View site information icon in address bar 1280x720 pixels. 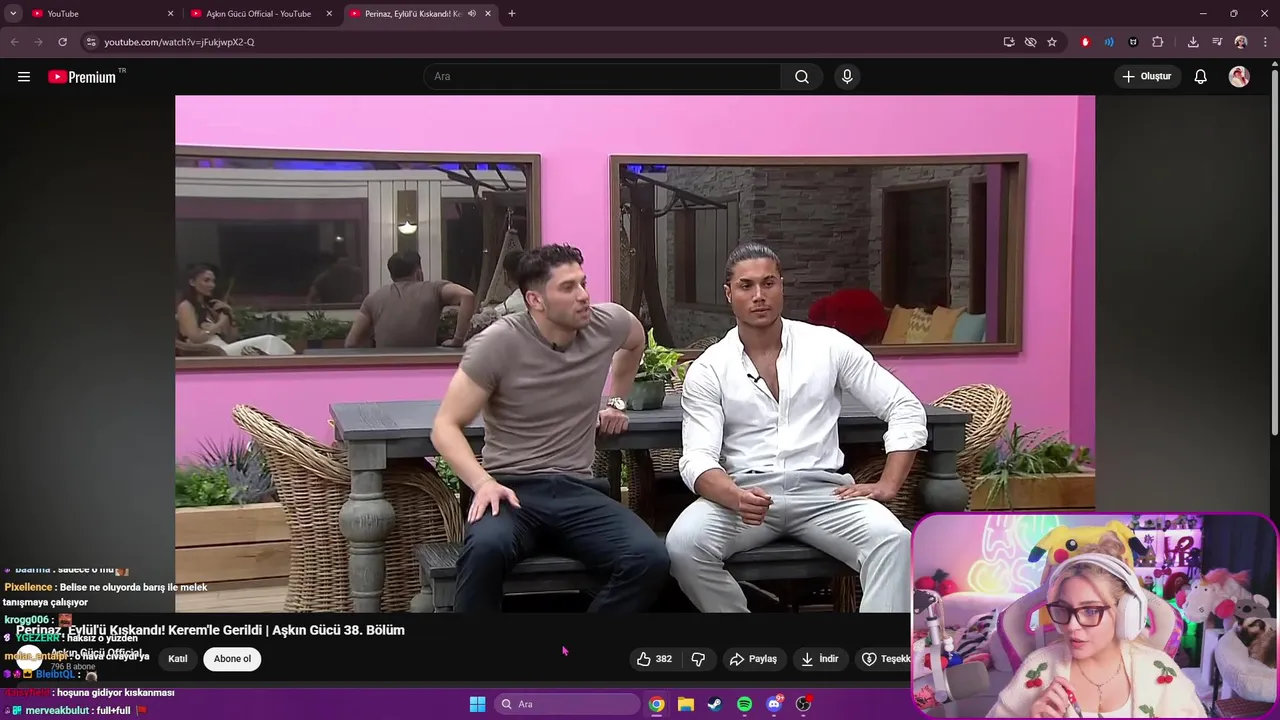coord(91,42)
